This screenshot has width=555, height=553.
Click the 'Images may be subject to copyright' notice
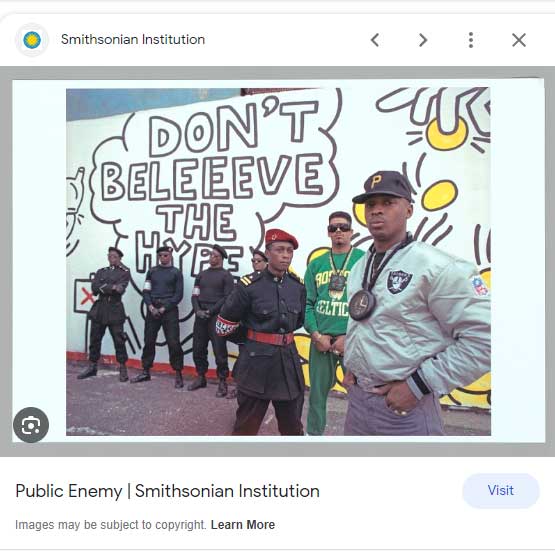[x=110, y=525]
